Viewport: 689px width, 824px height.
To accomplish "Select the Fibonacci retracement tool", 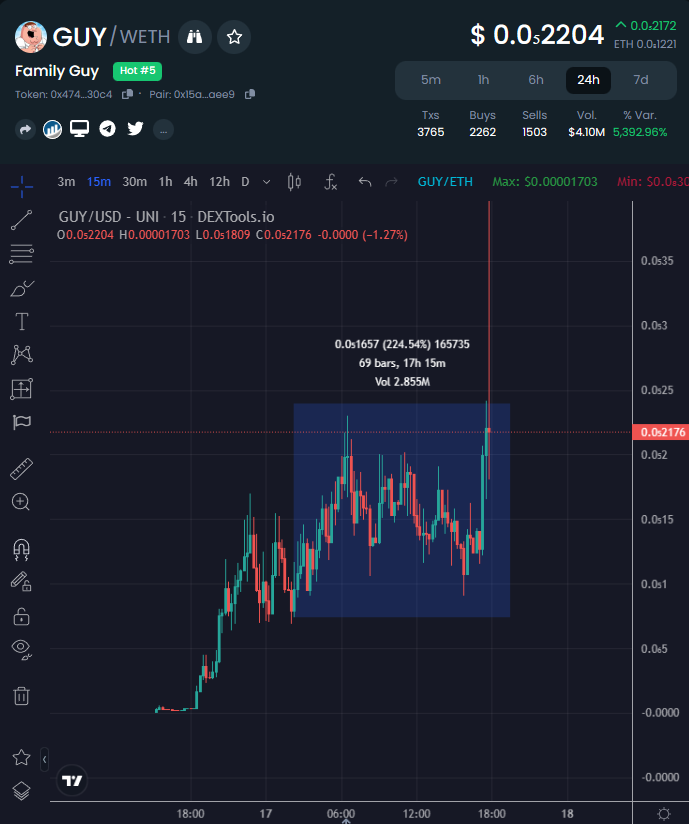I will click(x=22, y=254).
